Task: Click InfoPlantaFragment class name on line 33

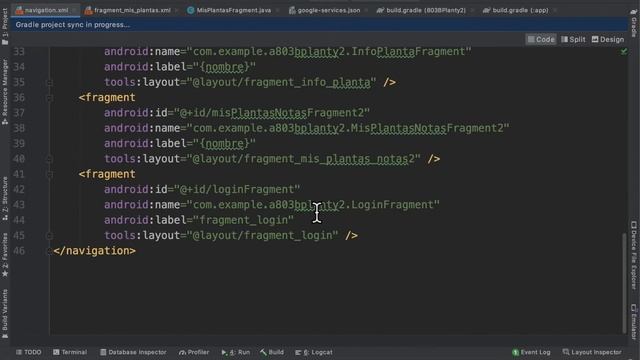Action: [408, 52]
